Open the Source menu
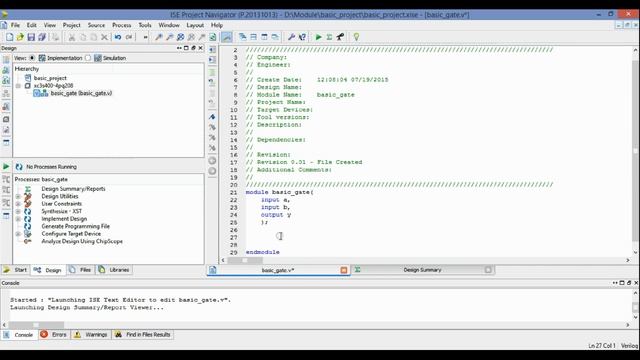 point(96,25)
